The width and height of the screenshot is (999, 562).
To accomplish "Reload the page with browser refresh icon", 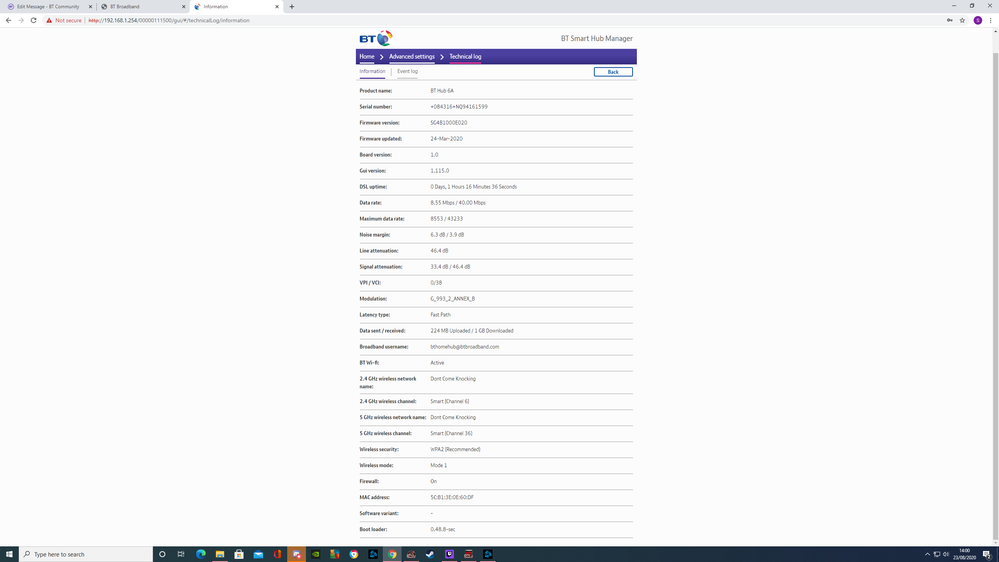I will [x=33, y=20].
